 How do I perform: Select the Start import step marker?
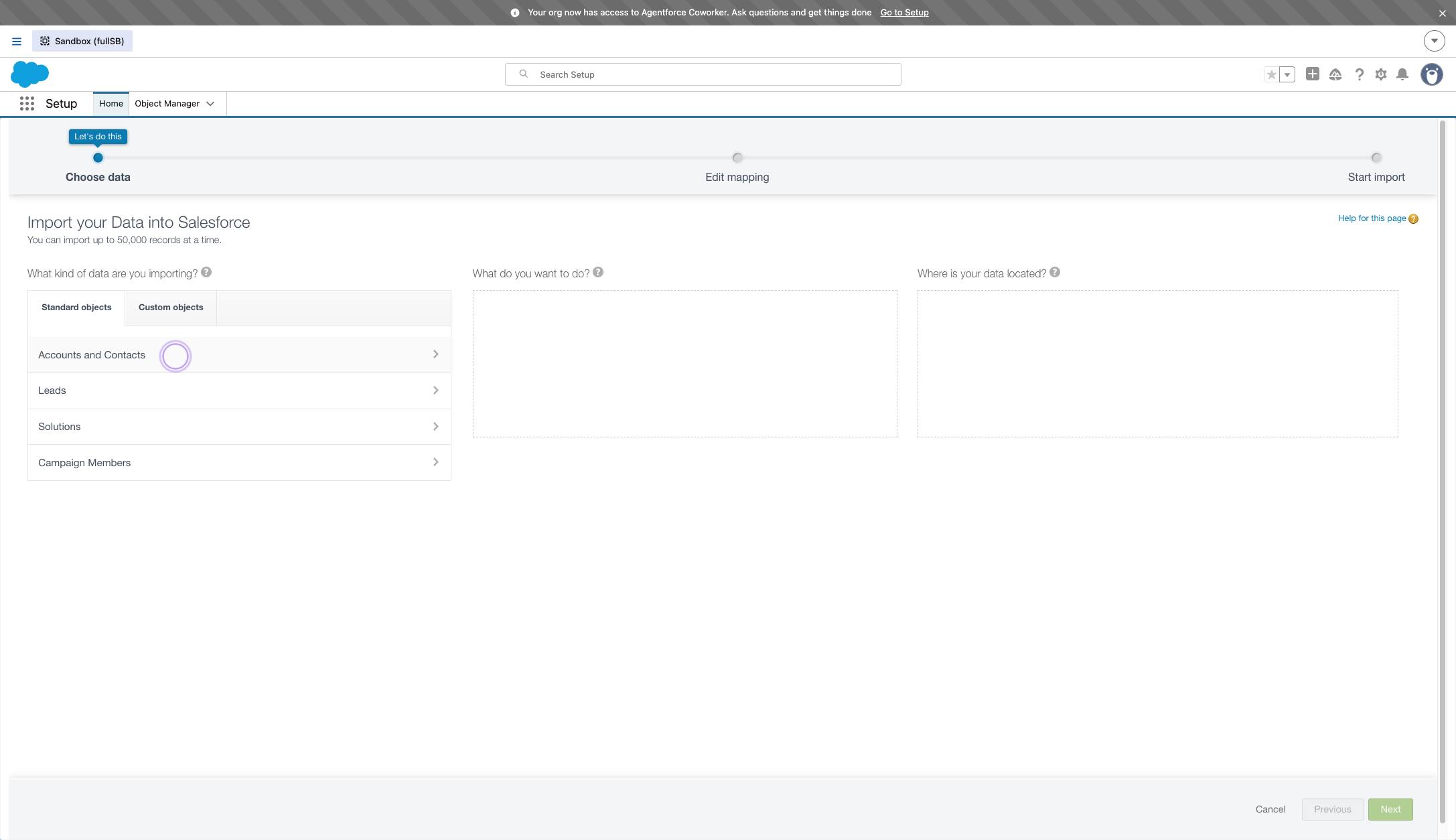[x=1376, y=158]
